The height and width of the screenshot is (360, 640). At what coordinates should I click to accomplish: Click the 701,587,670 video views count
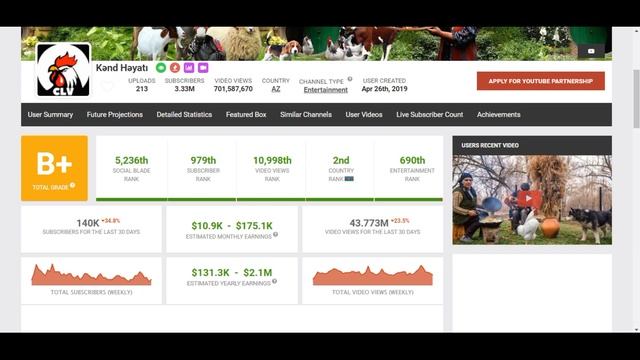233,89
